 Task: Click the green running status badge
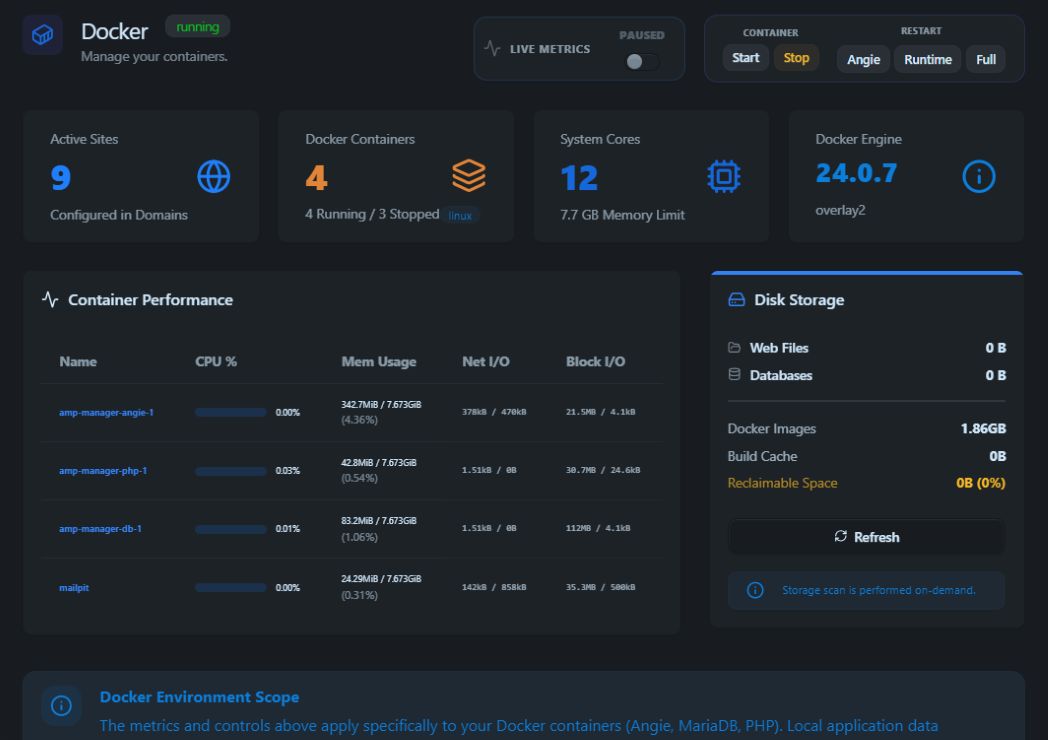pos(197,27)
